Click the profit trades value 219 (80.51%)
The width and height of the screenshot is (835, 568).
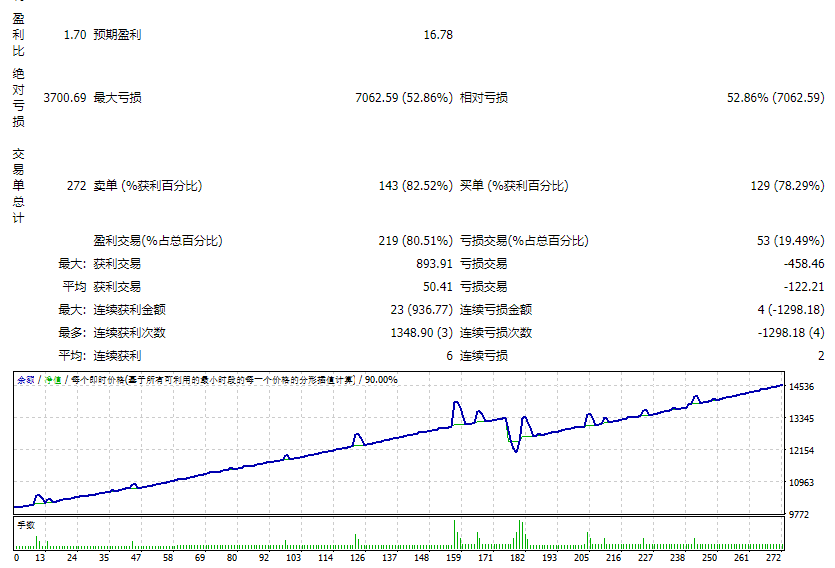click(415, 241)
